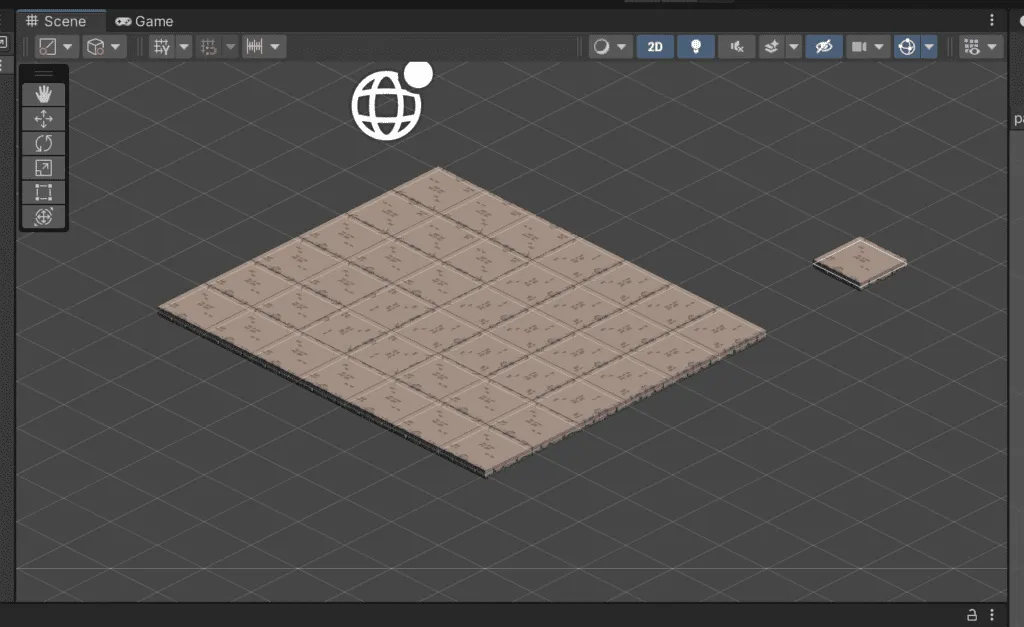This screenshot has height=627, width=1024.
Task: Select the Move tool
Action: pyautogui.click(x=44, y=119)
